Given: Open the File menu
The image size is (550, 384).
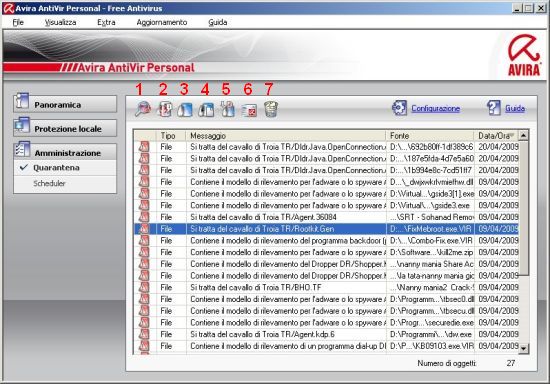Looking at the screenshot, I should (x=18, y=22).
